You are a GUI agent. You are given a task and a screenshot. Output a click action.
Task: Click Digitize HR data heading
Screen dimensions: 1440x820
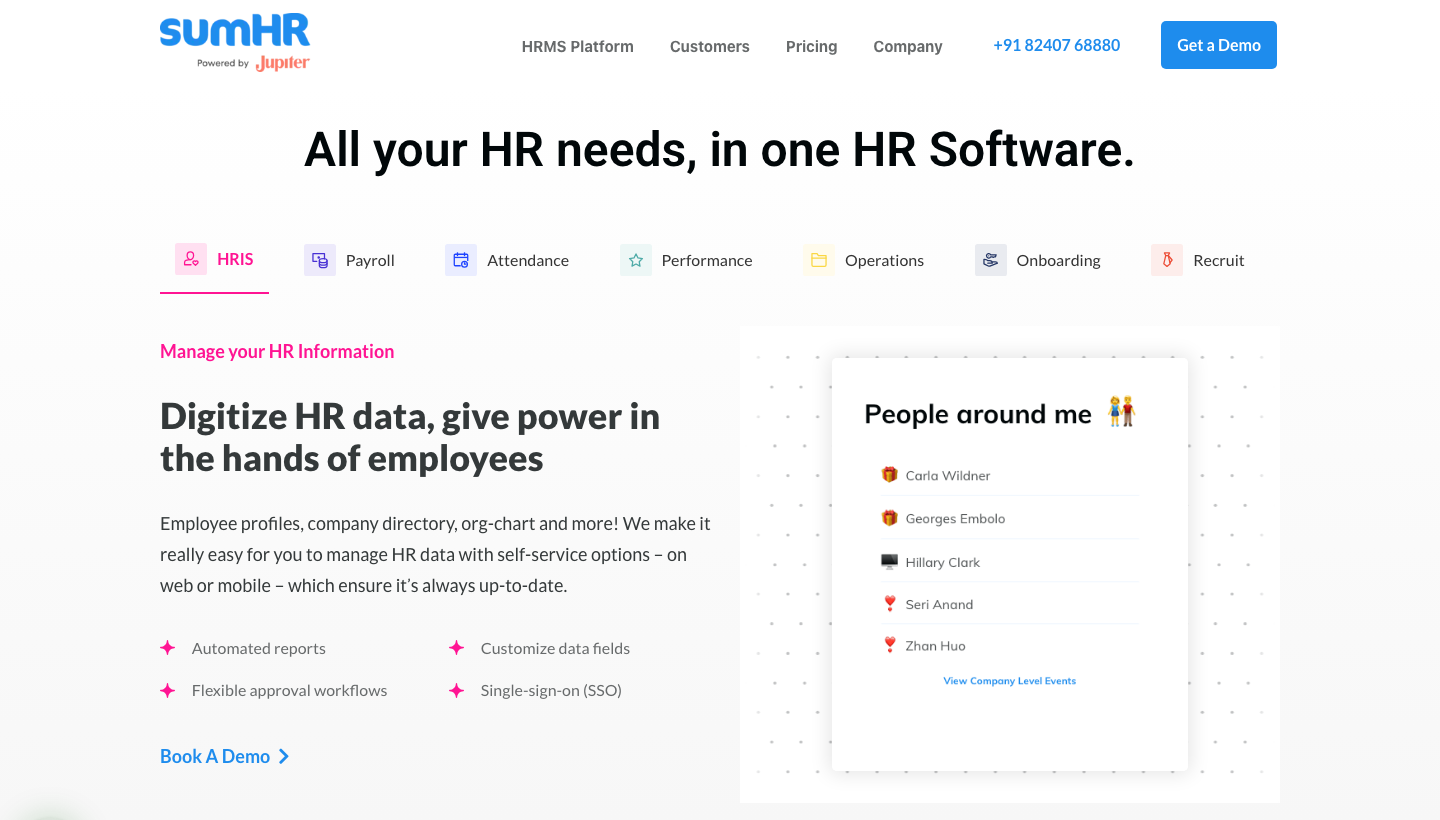(410, 437)
